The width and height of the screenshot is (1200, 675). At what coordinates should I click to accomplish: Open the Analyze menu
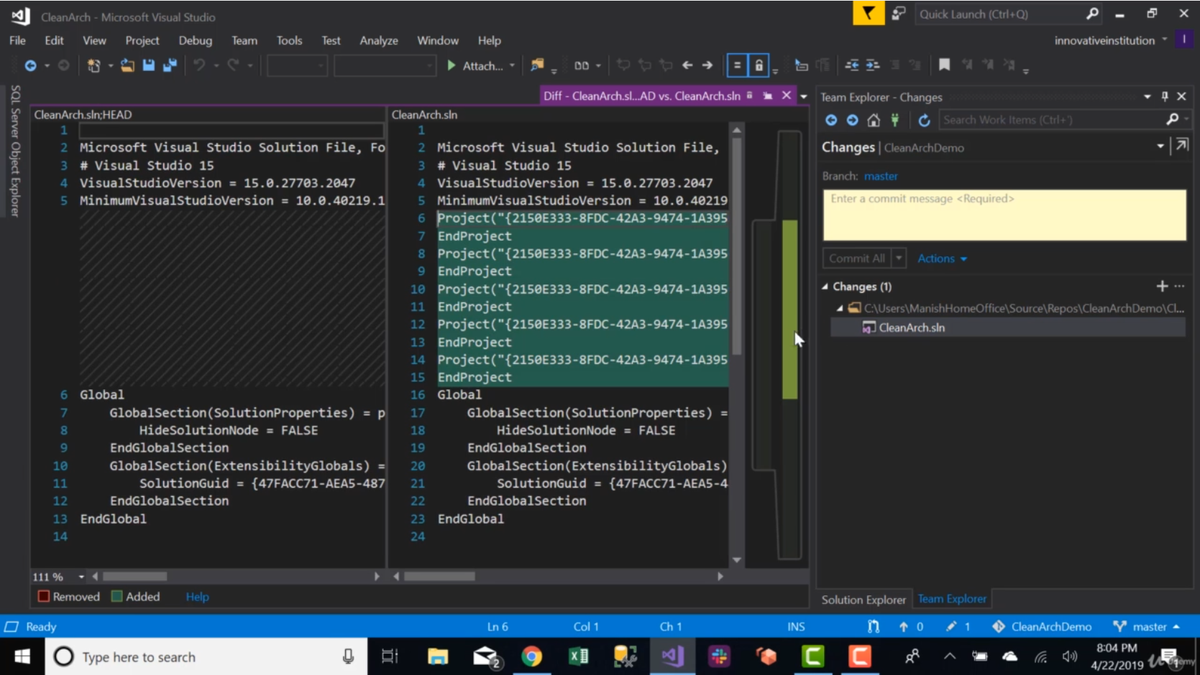[379, 41]
